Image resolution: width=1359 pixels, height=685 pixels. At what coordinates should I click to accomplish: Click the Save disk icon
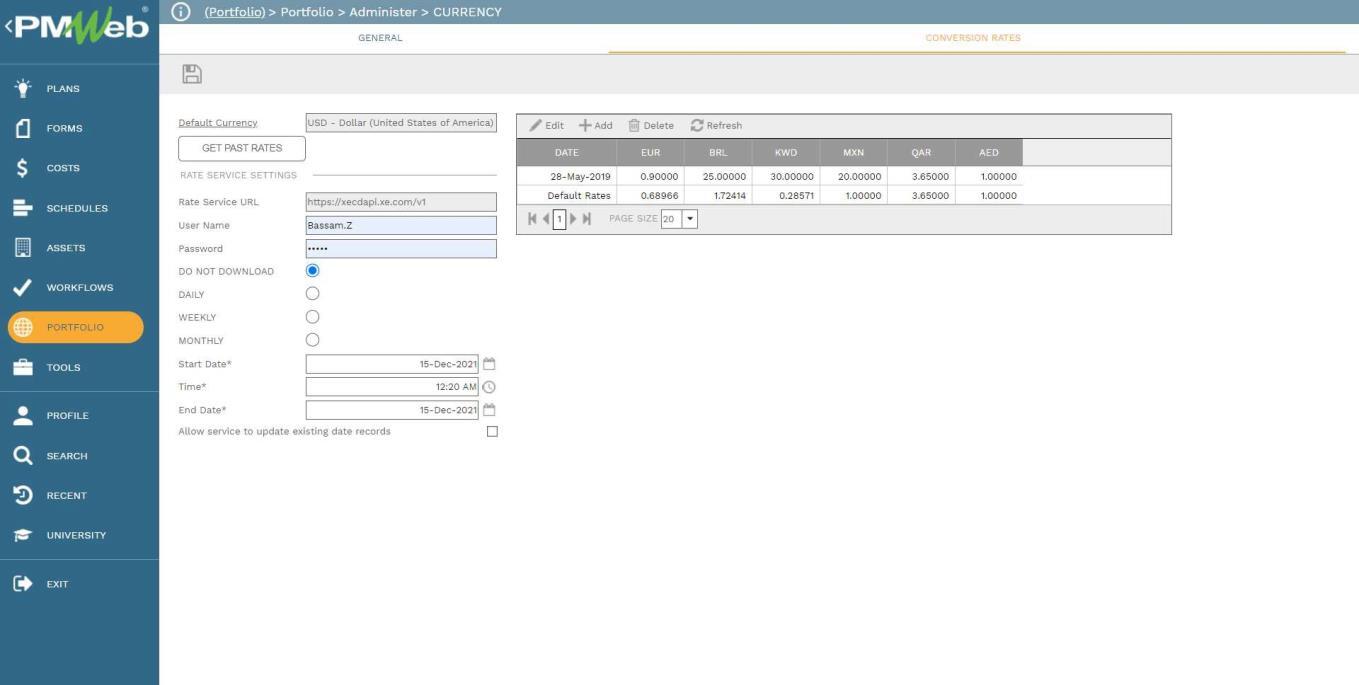pos(191,74)
